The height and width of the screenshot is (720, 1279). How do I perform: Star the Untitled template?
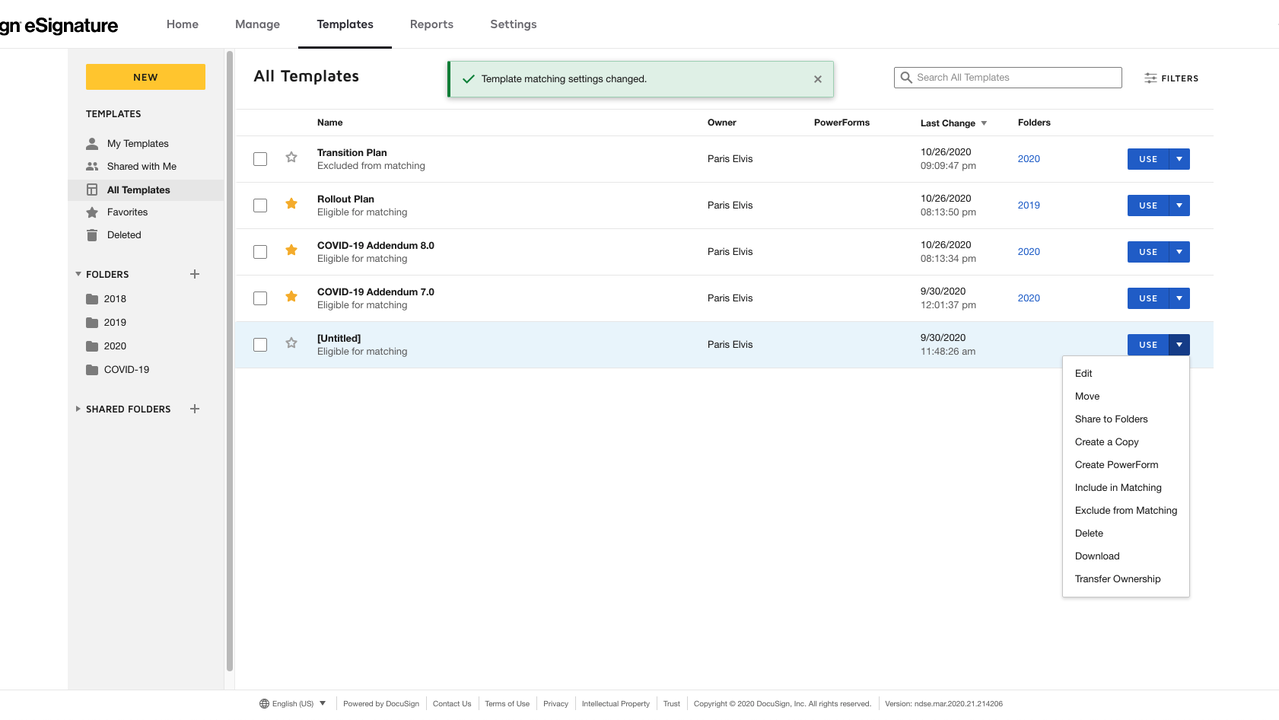[291, 343]
